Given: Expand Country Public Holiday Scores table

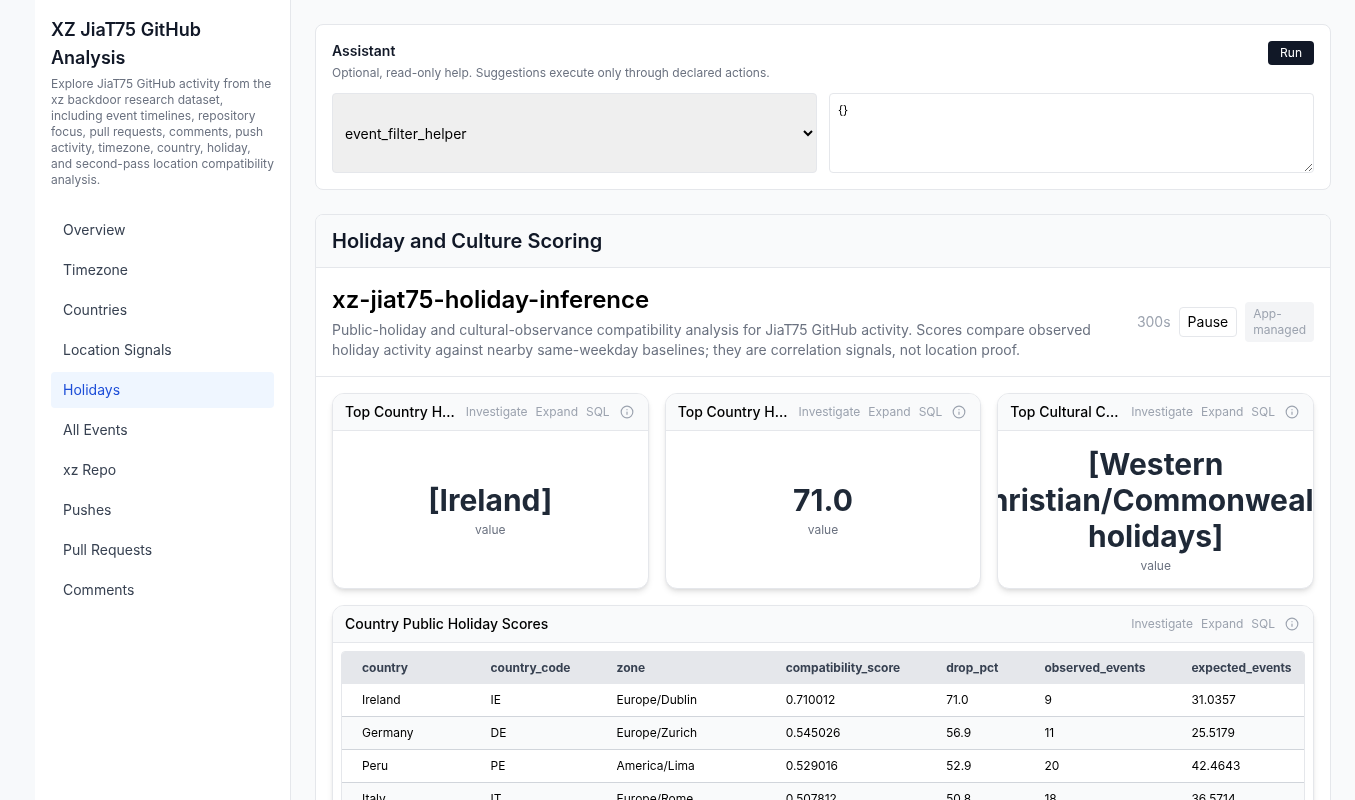Looking at the screenshot, I should 1222,624.
